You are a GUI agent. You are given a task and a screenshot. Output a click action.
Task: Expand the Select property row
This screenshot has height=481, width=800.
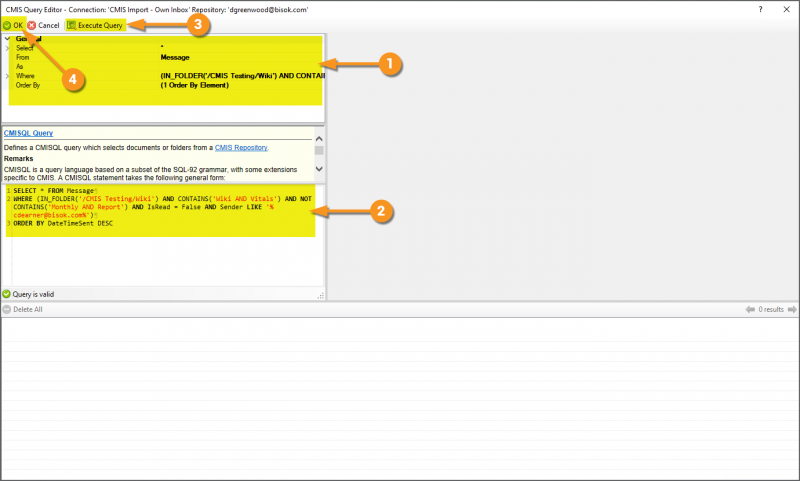click(7, 48)
